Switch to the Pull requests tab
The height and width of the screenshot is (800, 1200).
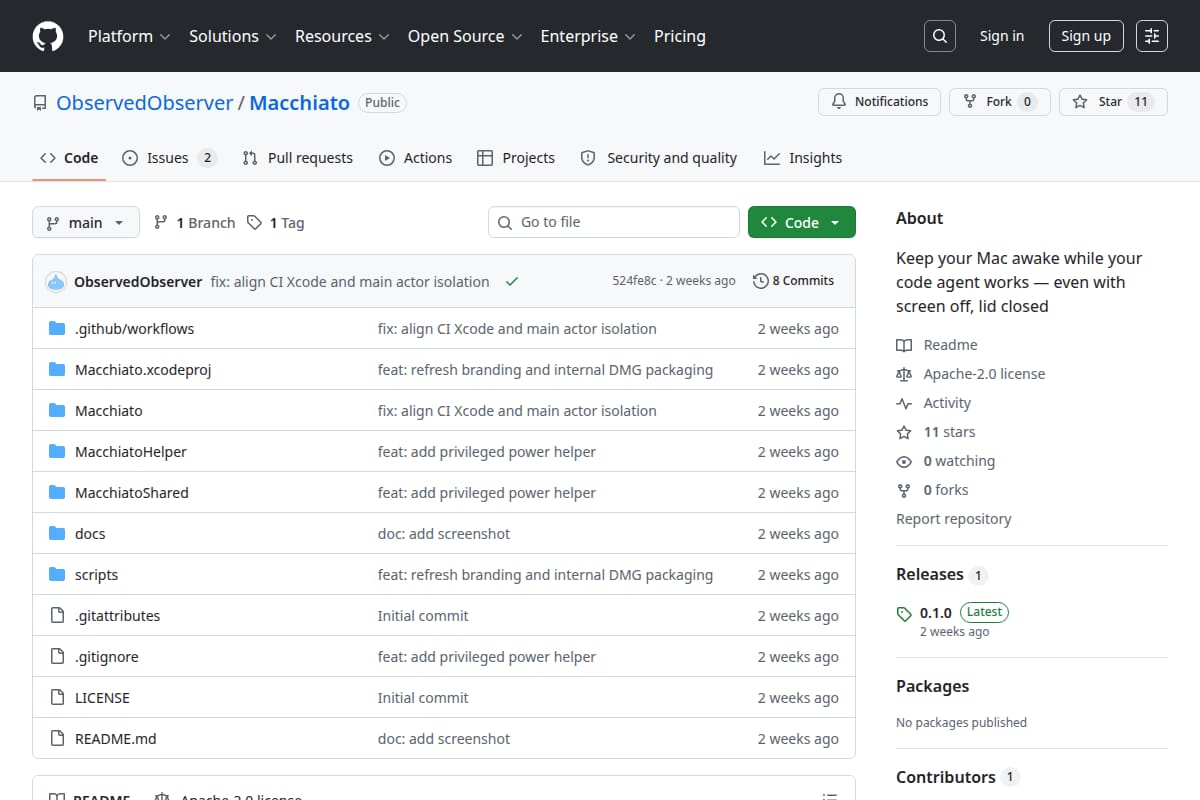click(298, 158)
